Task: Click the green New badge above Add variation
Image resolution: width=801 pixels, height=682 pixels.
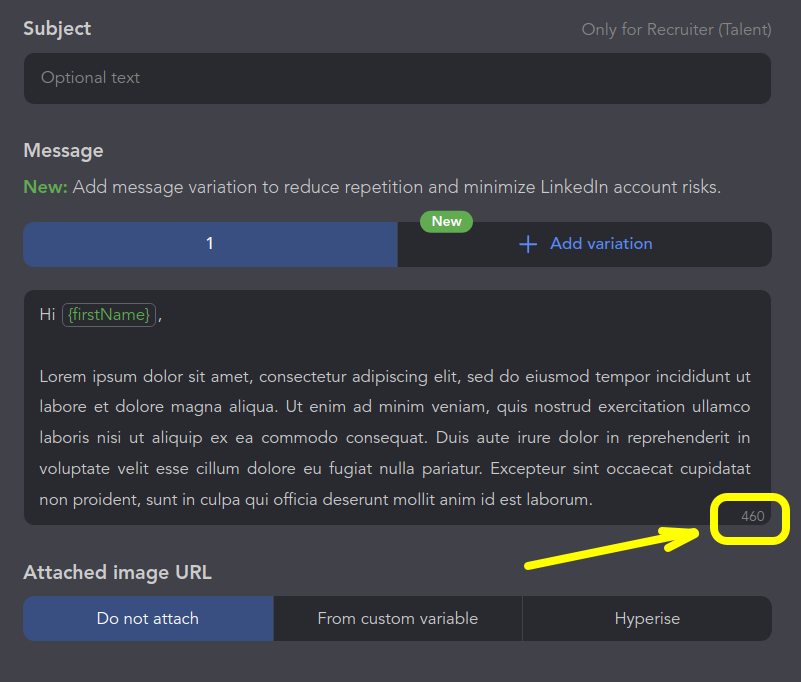Action: [446, 221]
